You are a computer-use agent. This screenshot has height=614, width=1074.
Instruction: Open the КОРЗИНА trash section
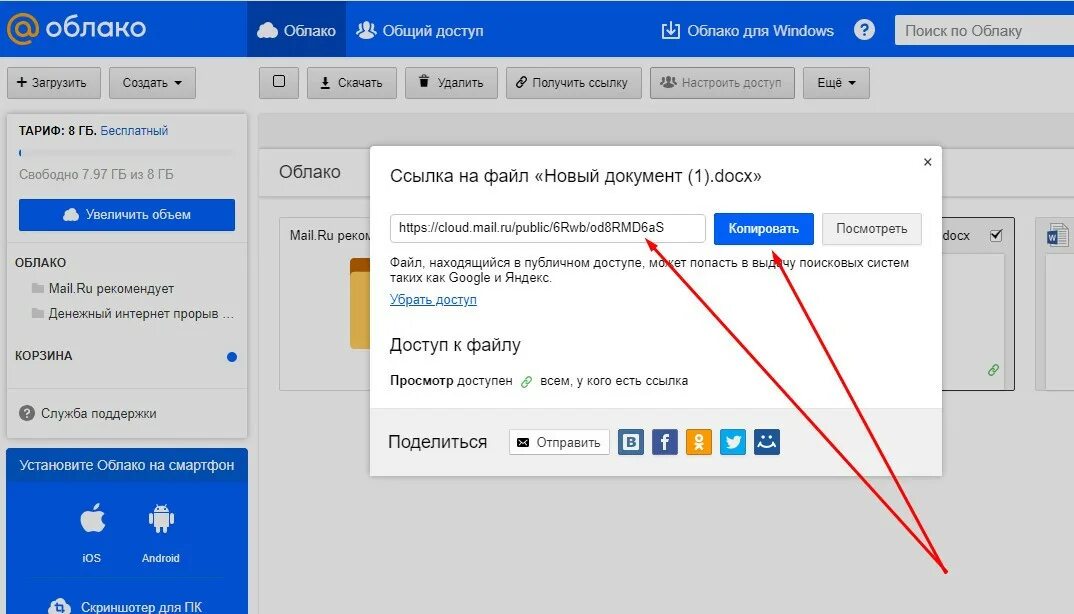(44, 356)
